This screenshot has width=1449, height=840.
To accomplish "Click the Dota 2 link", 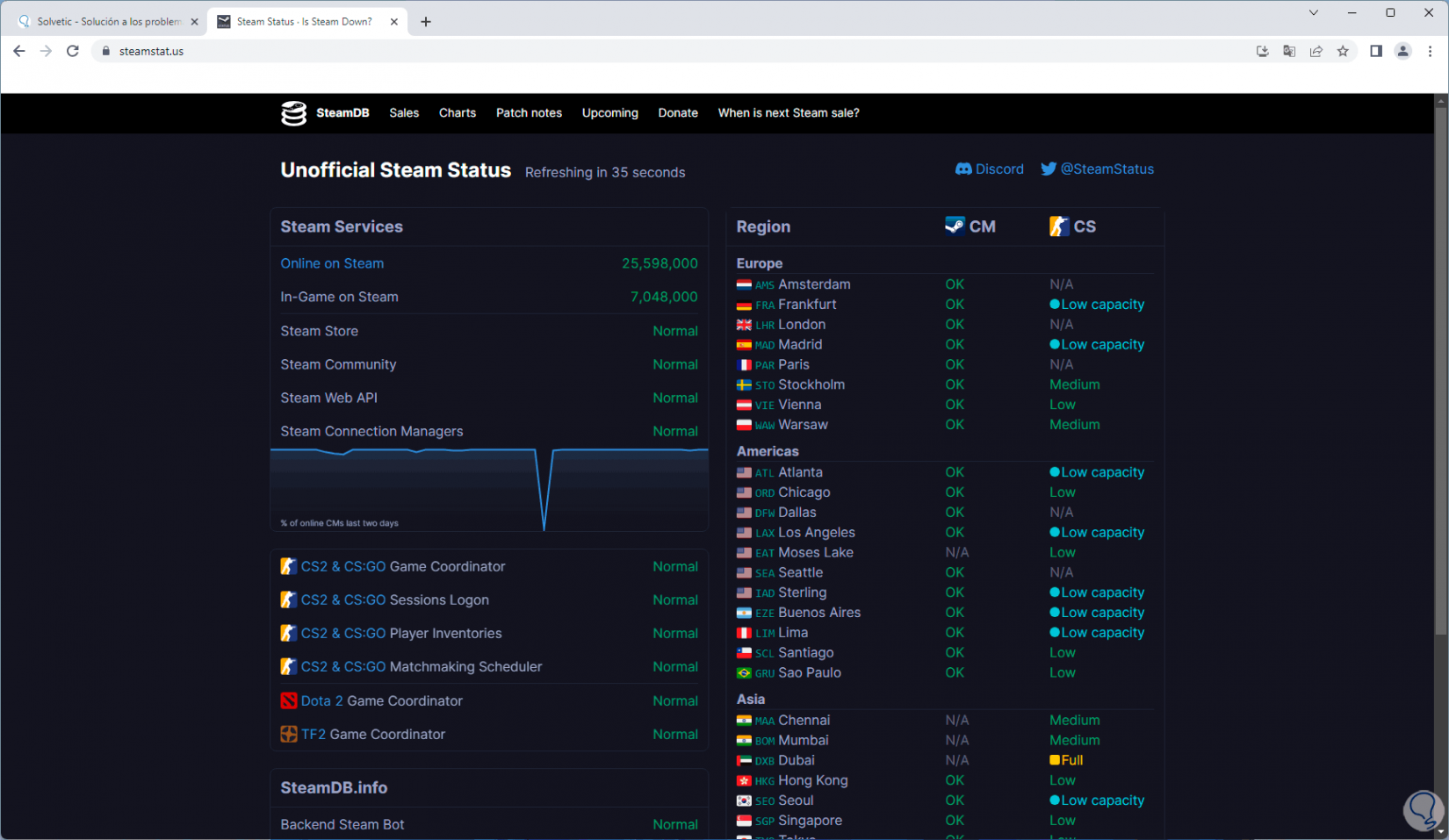I will pyautogui.click(x=322, y=700).
